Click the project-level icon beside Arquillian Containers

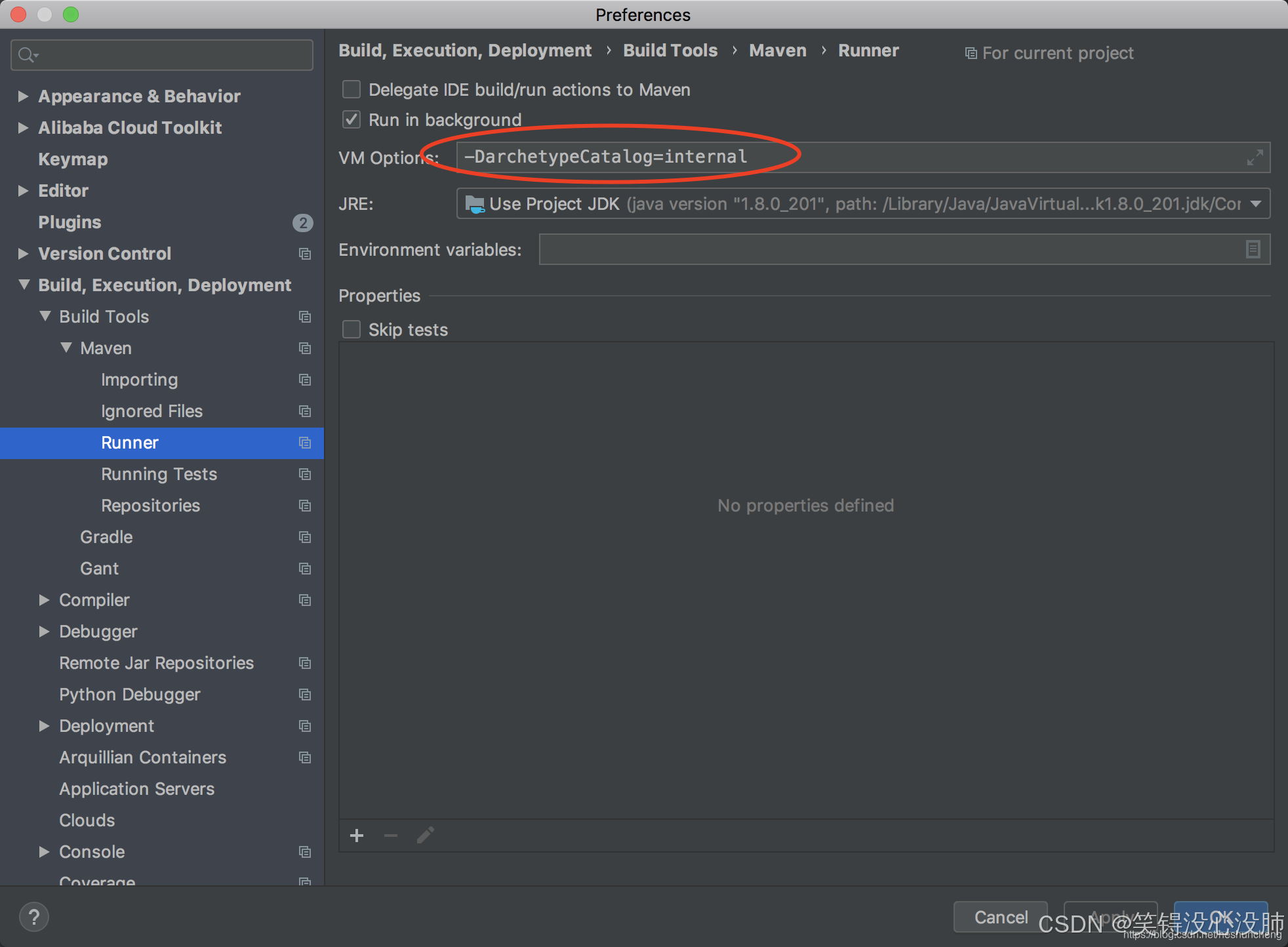[305, 757]
